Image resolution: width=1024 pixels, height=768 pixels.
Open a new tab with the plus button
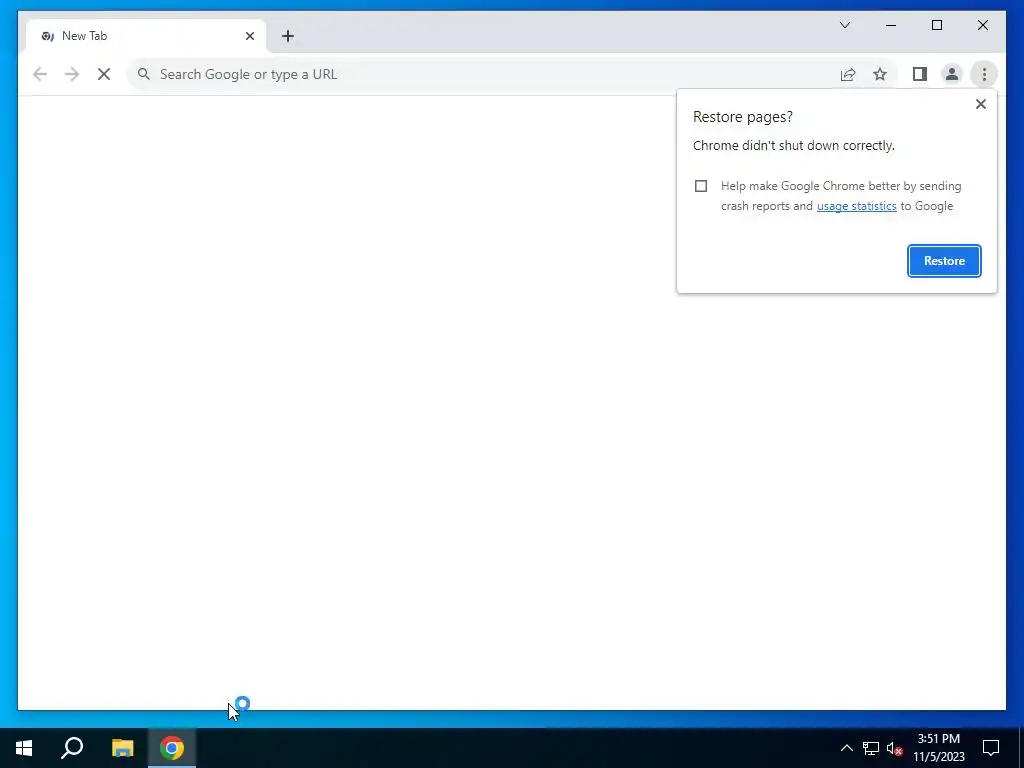point(288,36)
